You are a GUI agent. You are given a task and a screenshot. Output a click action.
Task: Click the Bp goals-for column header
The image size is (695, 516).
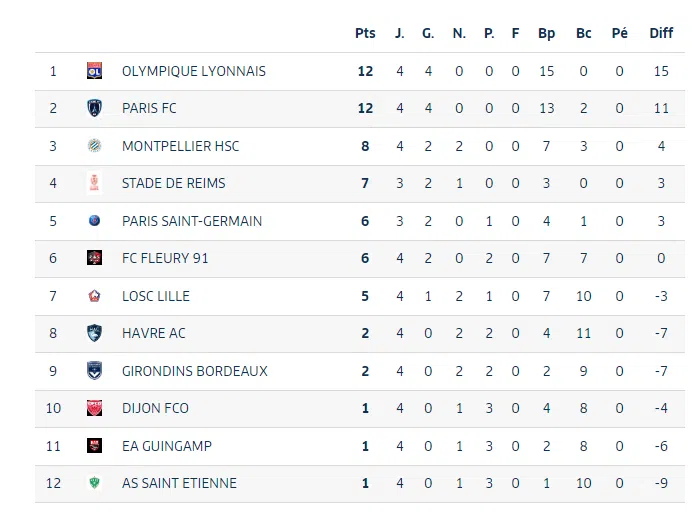pos(546,33)
